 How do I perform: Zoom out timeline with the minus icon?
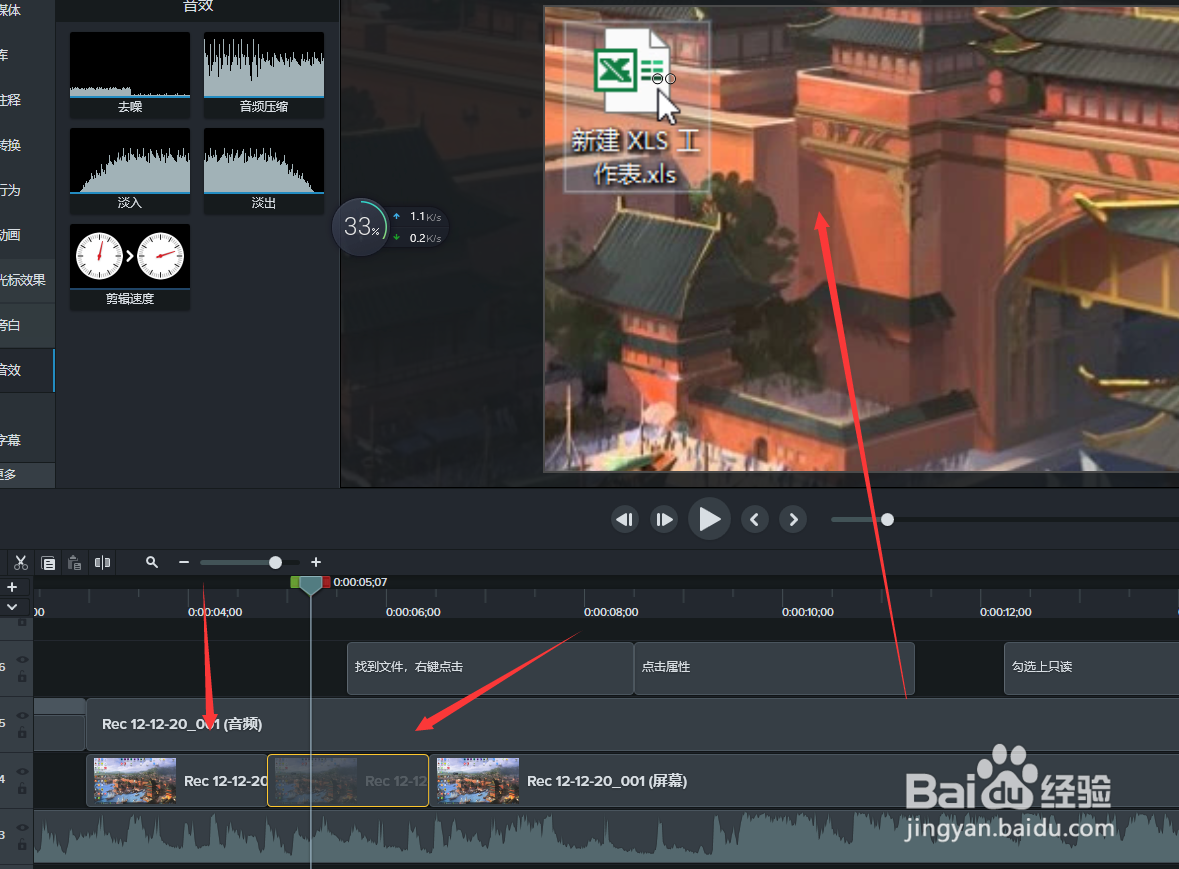183,562
